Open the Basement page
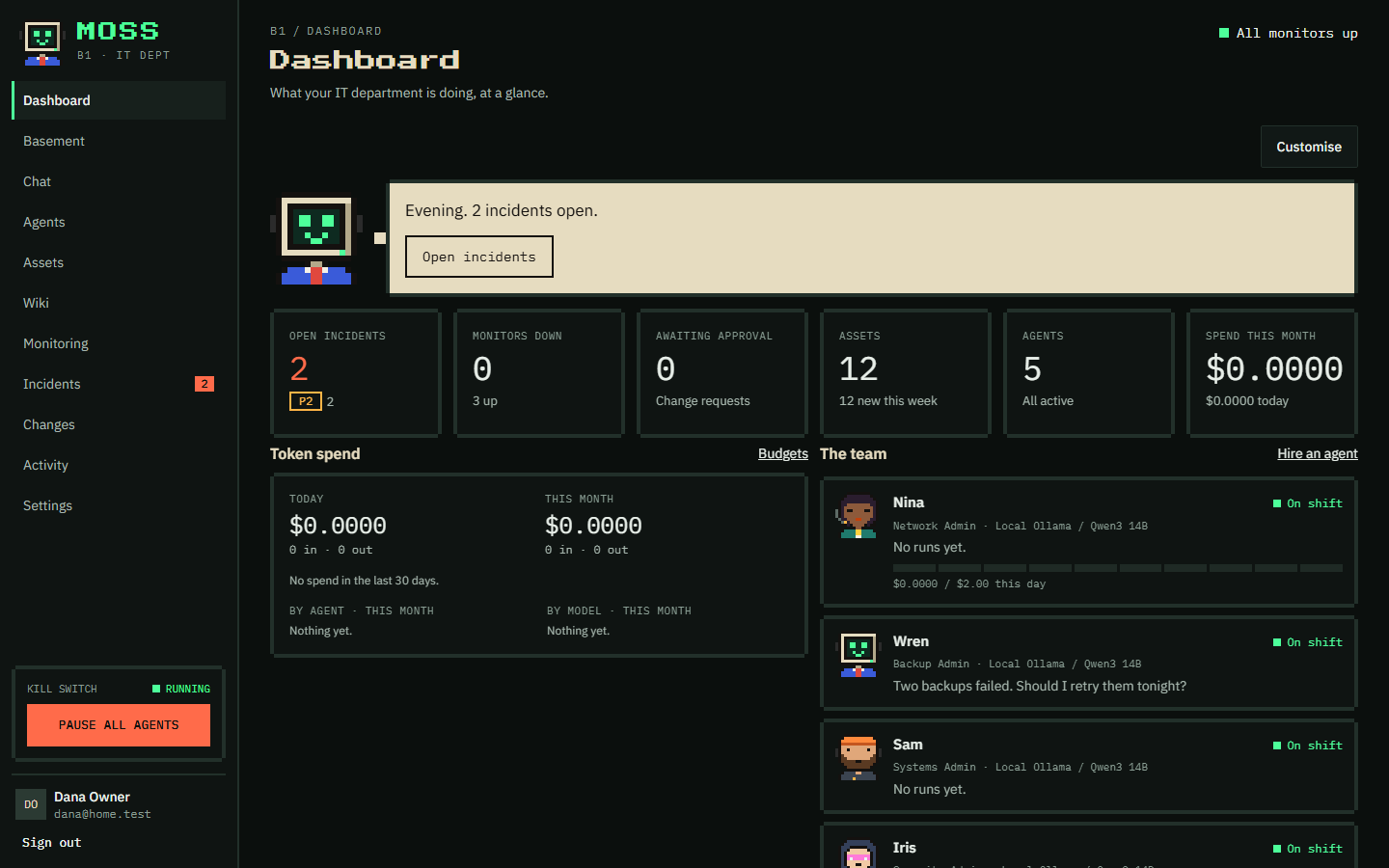 (119, 141)
